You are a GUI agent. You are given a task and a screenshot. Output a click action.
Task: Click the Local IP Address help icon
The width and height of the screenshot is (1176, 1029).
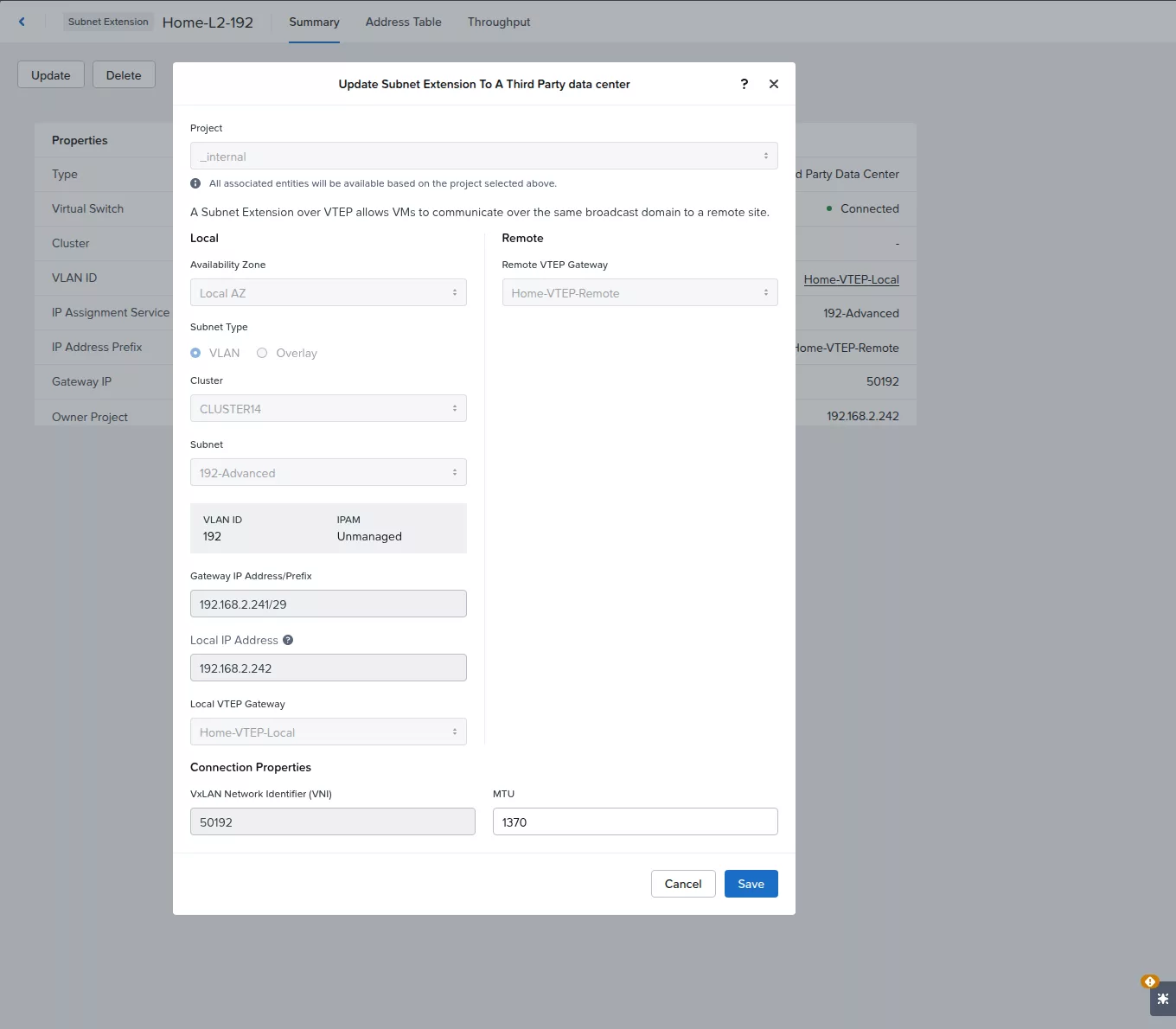click(x=288, y=640)
